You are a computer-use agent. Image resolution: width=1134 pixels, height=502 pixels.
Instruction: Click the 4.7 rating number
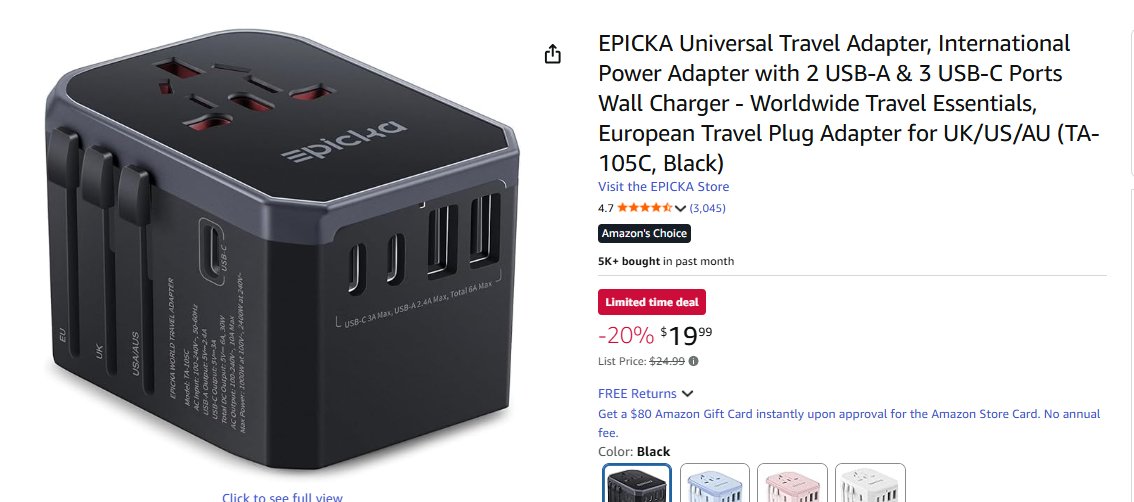(606, 208)
